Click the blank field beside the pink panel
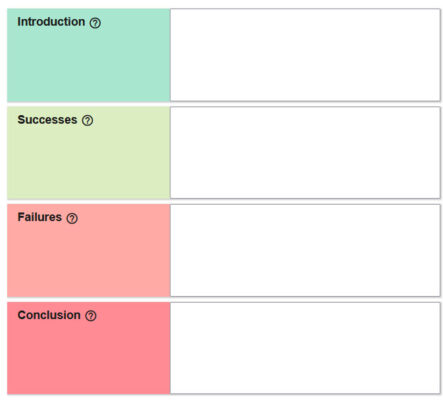This screenshot has height=400, width=443. (305, 348)
